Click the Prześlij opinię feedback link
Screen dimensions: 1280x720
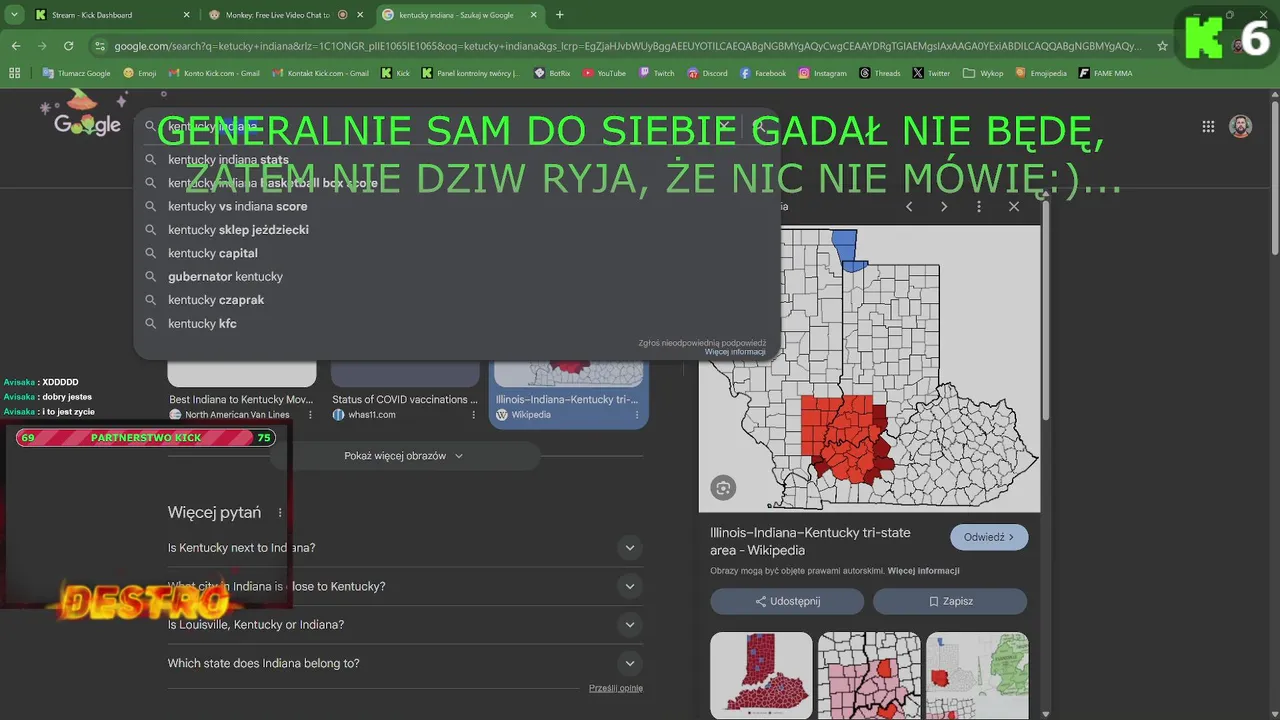(x=616, y=688)
